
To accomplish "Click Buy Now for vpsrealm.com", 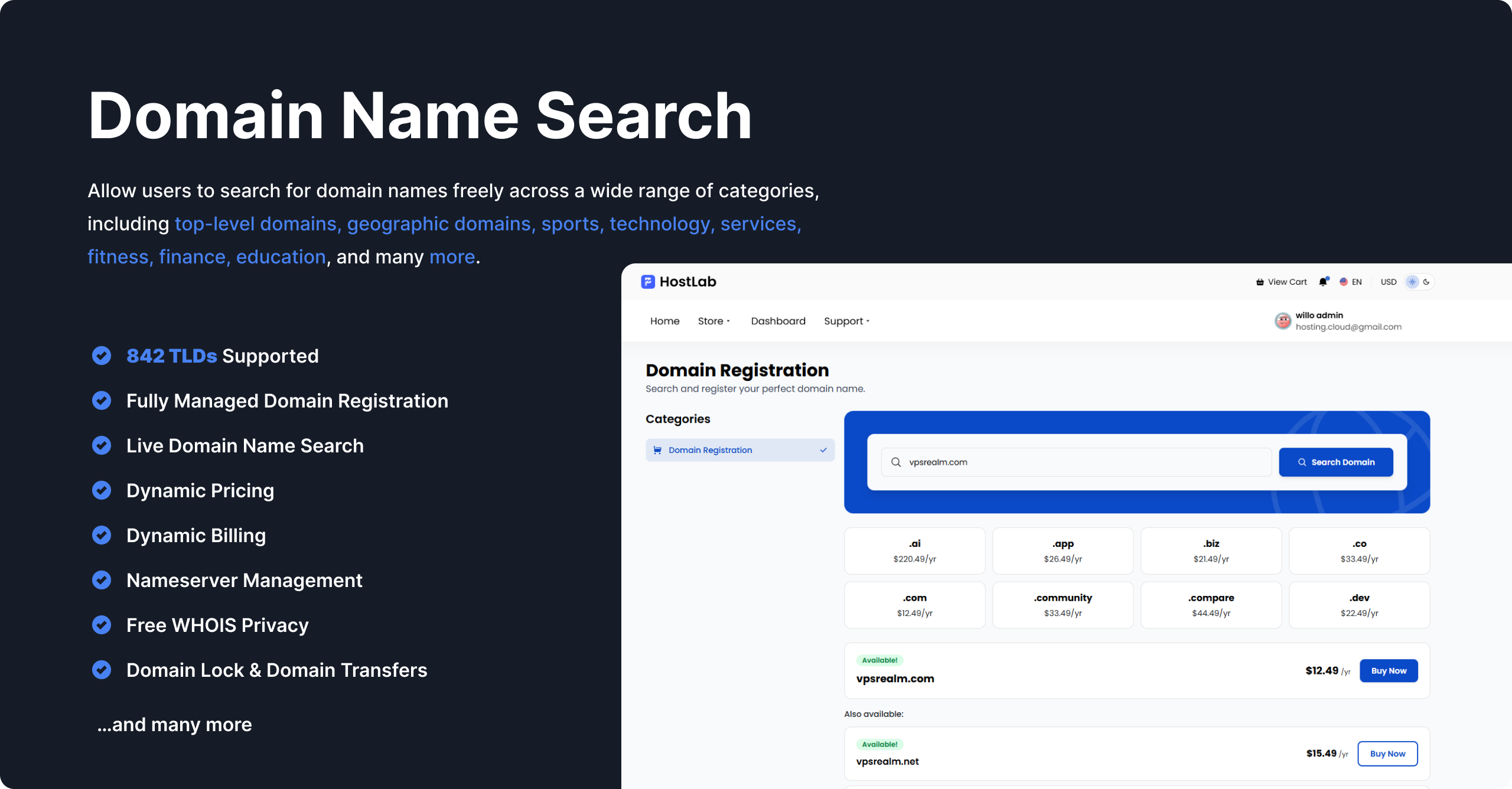I will coord(1388,671).
